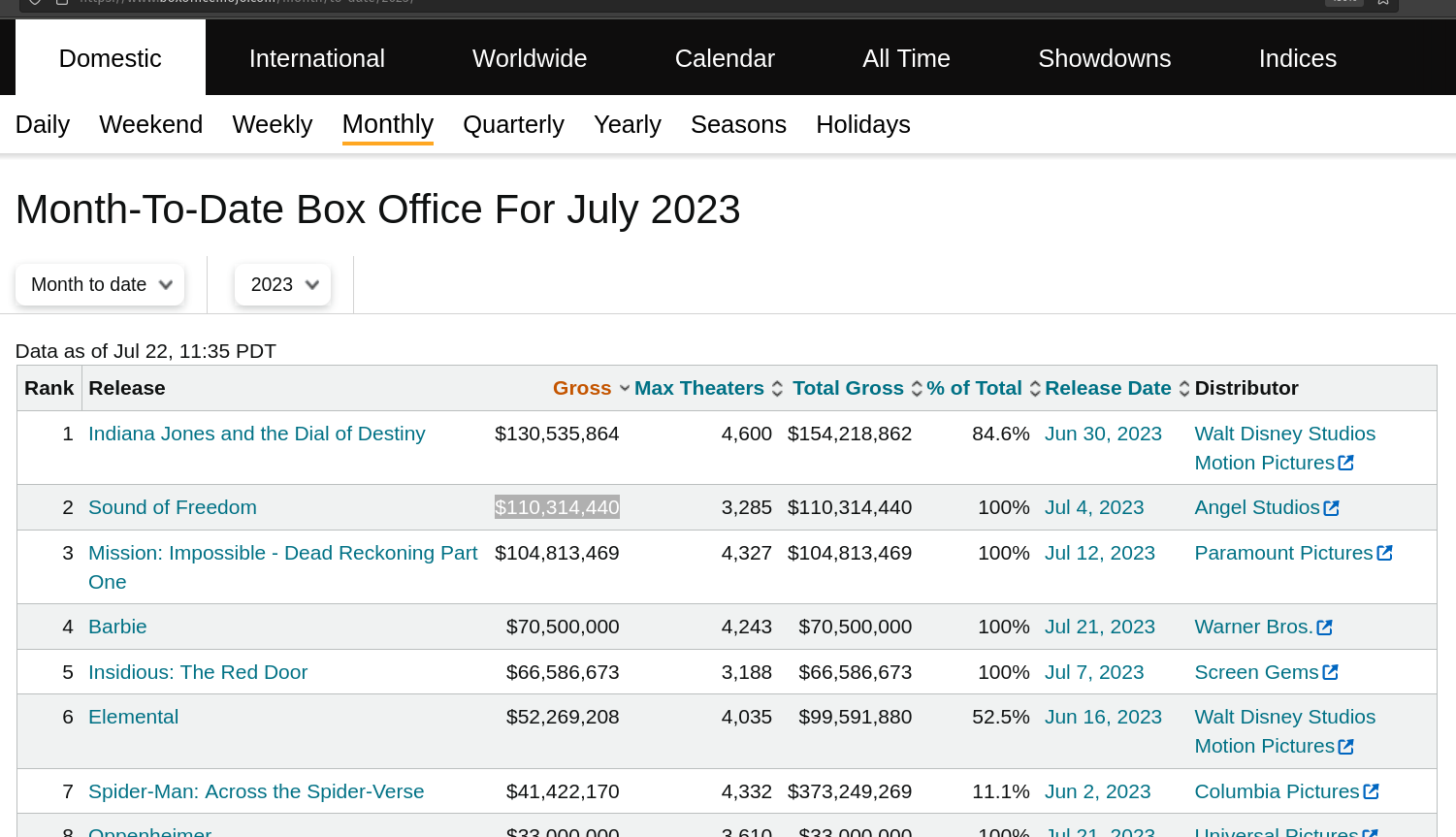Viewport: 1456px width, 837px height.
Task: Select the Daily sub-tab
Action: (43, 125)
